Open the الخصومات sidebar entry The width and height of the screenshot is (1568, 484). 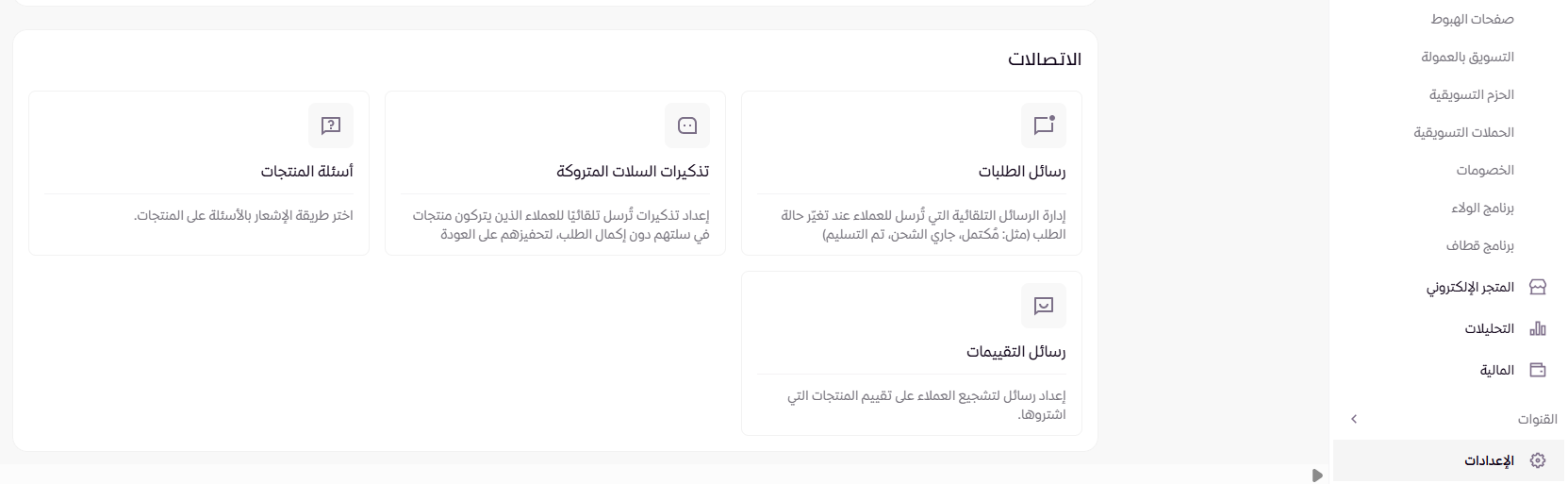click(x=1485, y=170)
